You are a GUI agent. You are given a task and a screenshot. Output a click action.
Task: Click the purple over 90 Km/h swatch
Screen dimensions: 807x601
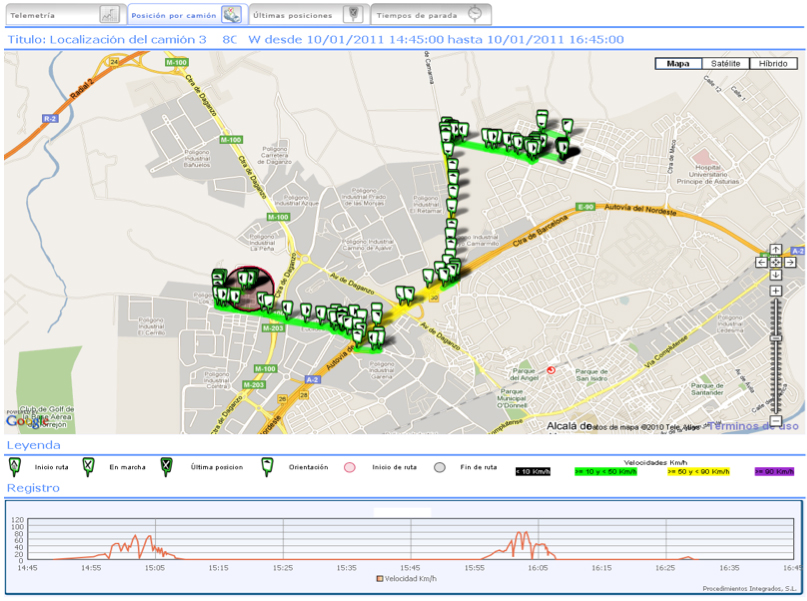tap(774, 471)
